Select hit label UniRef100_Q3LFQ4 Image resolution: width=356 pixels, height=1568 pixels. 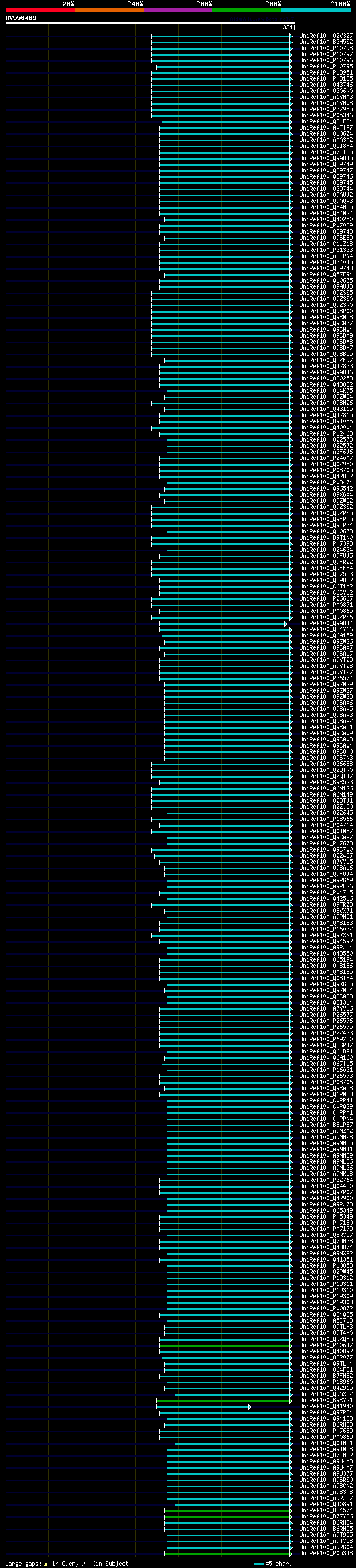coord(326,122)
